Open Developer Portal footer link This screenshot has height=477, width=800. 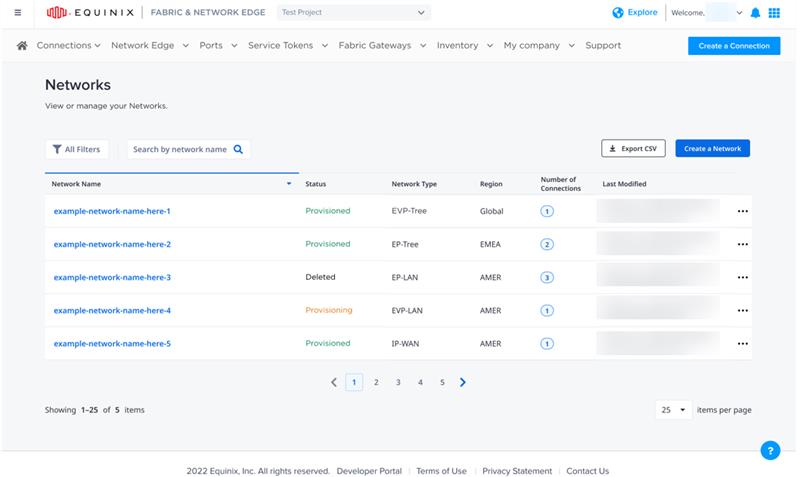coord(369,471)
